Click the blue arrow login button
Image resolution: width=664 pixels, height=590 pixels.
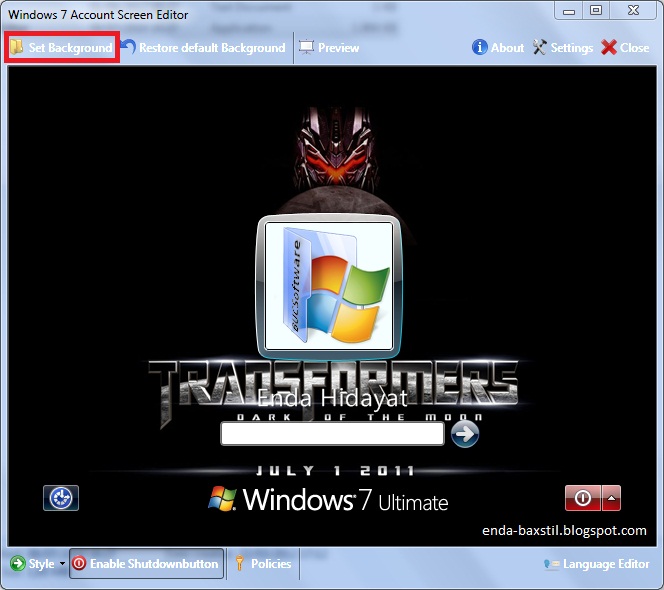[x=465, y=434]
